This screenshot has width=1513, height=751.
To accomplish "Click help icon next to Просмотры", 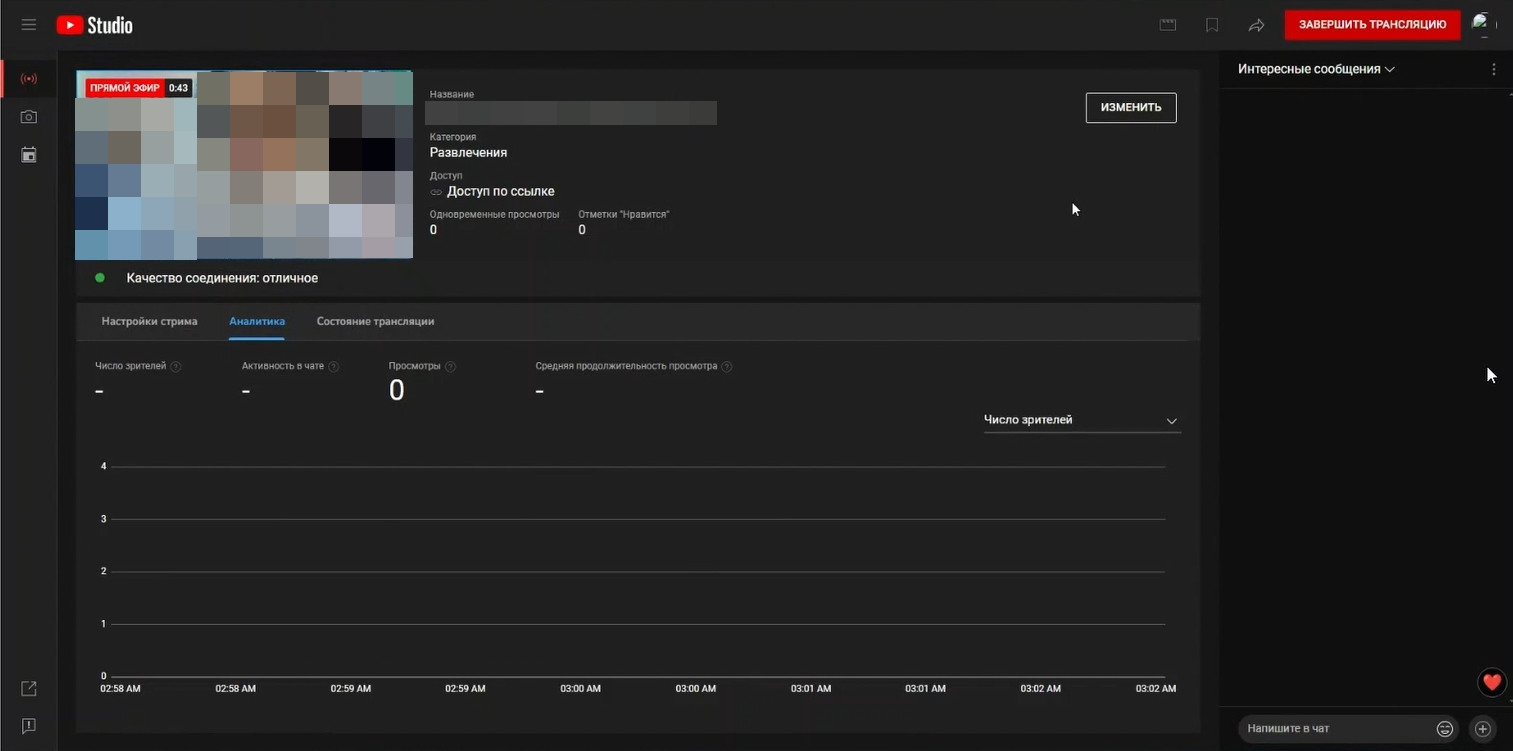I will tap(450, 366).
